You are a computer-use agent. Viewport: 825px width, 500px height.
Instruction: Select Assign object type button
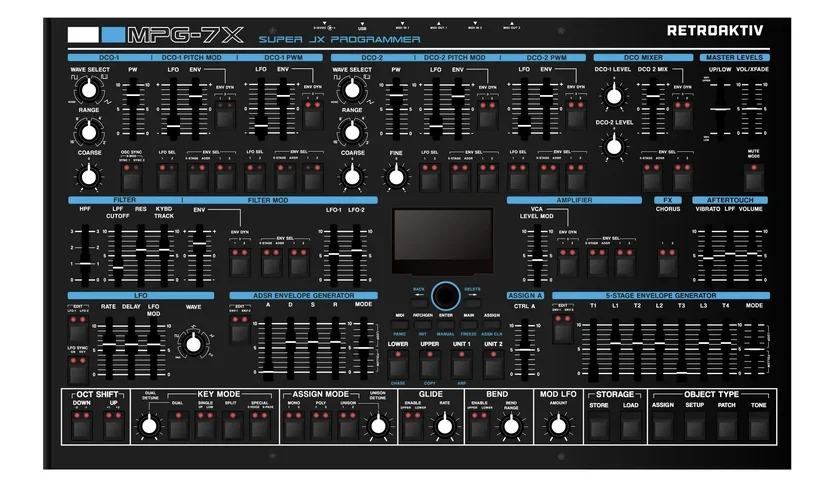pyautogui.click(x=663, y=425)
